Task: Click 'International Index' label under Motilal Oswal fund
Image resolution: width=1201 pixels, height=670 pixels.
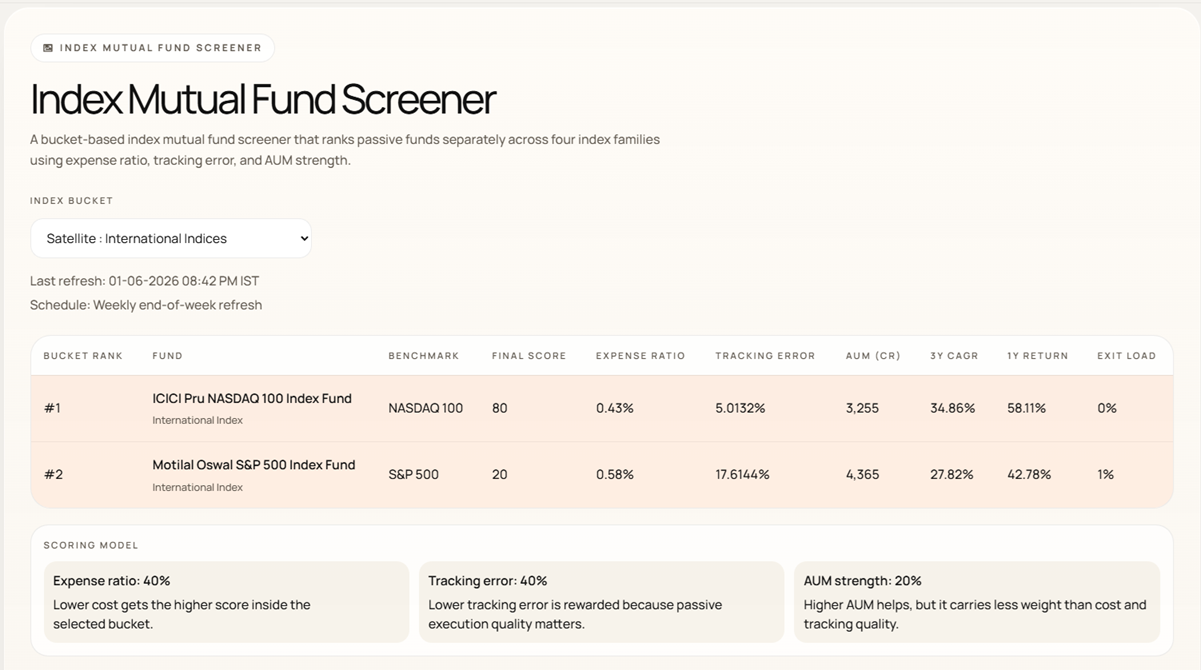Action: tap(198, 487)
